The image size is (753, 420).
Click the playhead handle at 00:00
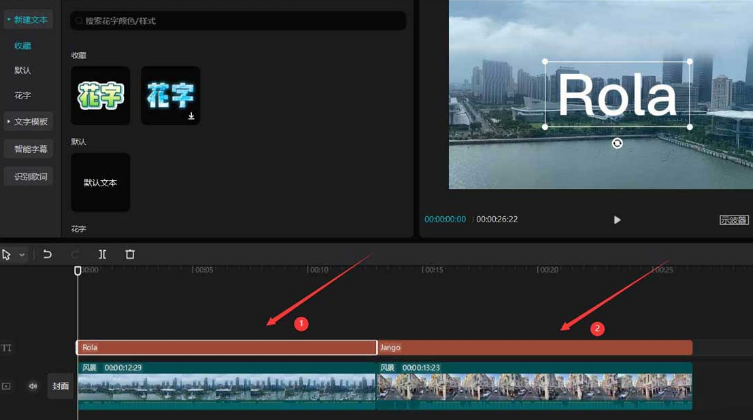78,271
